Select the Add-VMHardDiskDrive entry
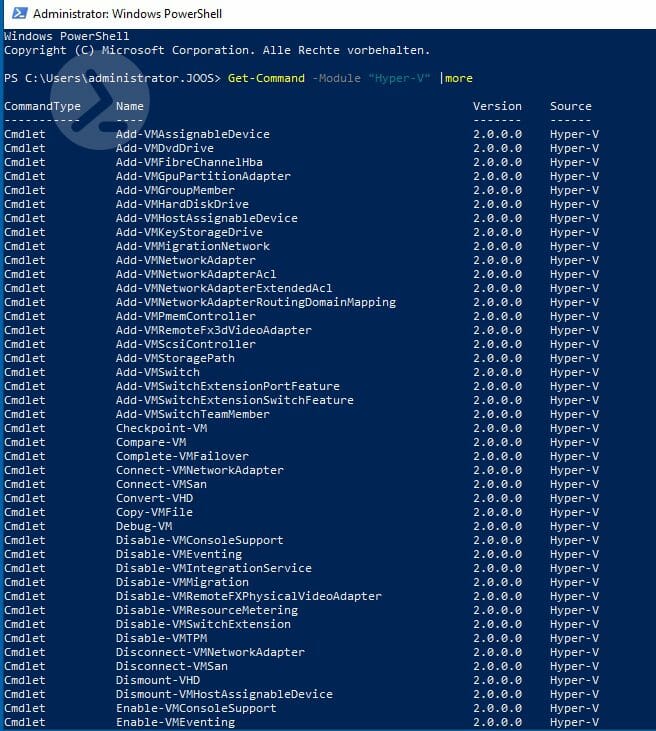This screenshot has width=656, height=731. (182, 204)
